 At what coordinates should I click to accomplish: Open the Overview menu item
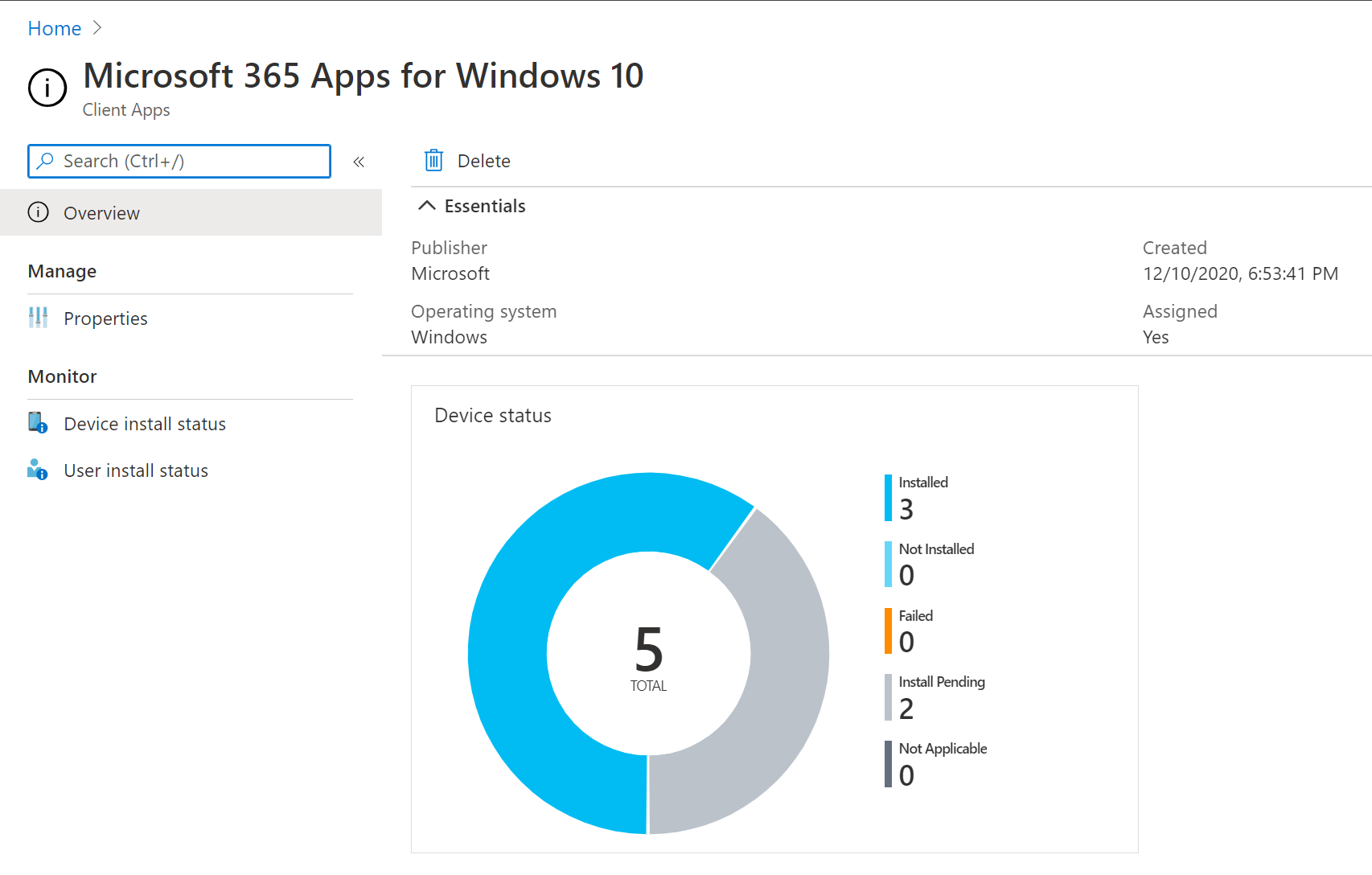pyautogui.click(x=191, y=212)
